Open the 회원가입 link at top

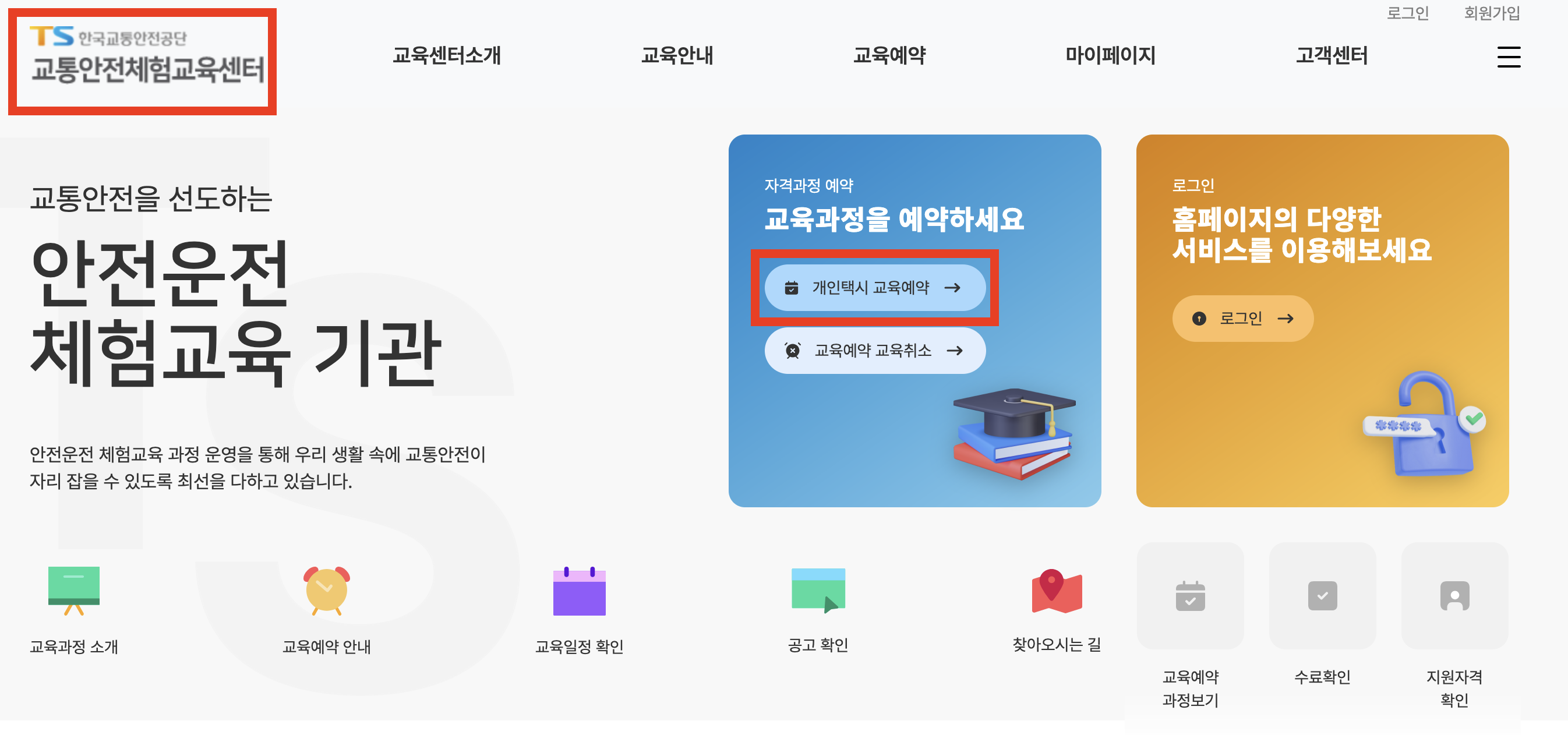(x=1492, y=13)
